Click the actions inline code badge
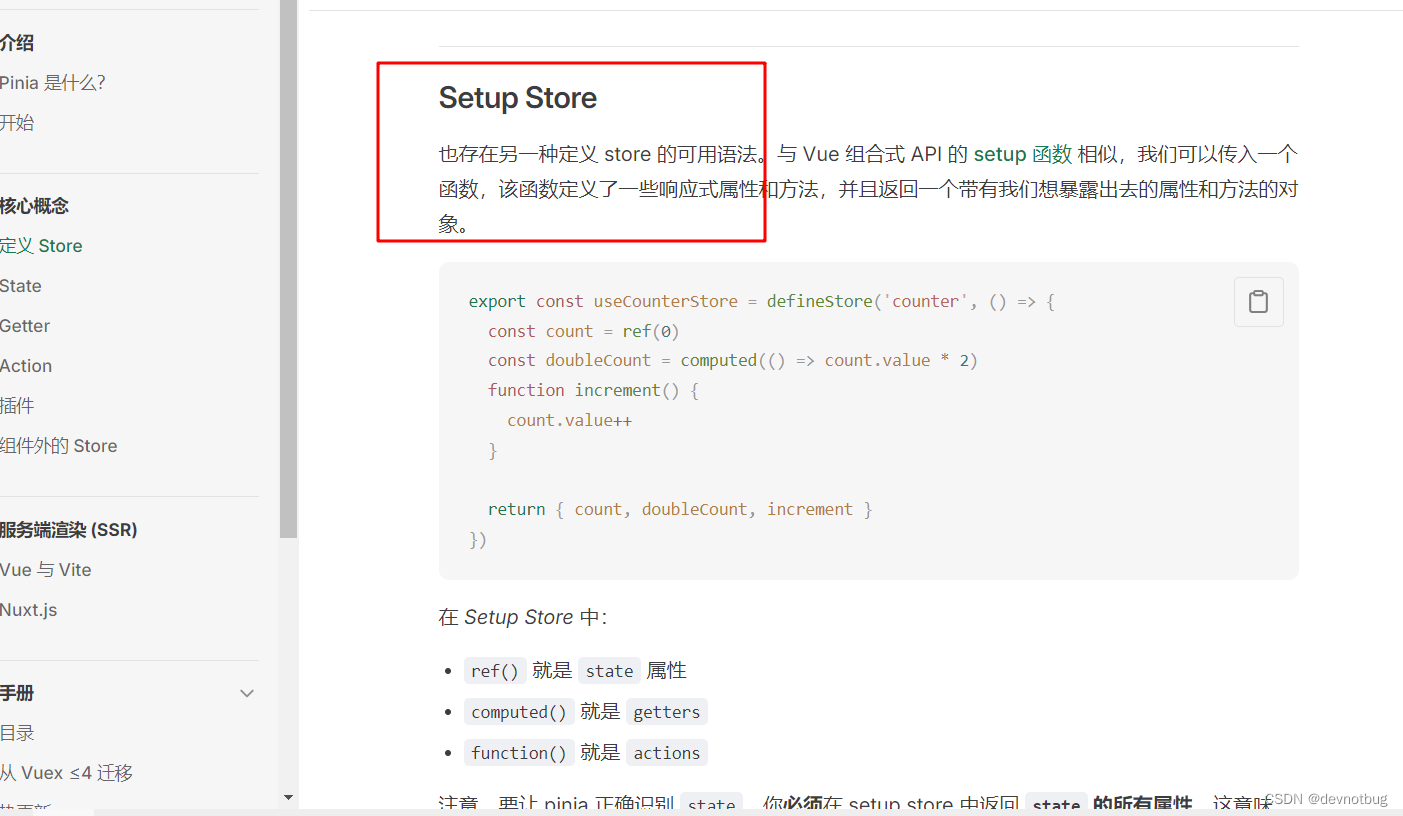This screenshot has width=1403, height=816. [667, 753]
